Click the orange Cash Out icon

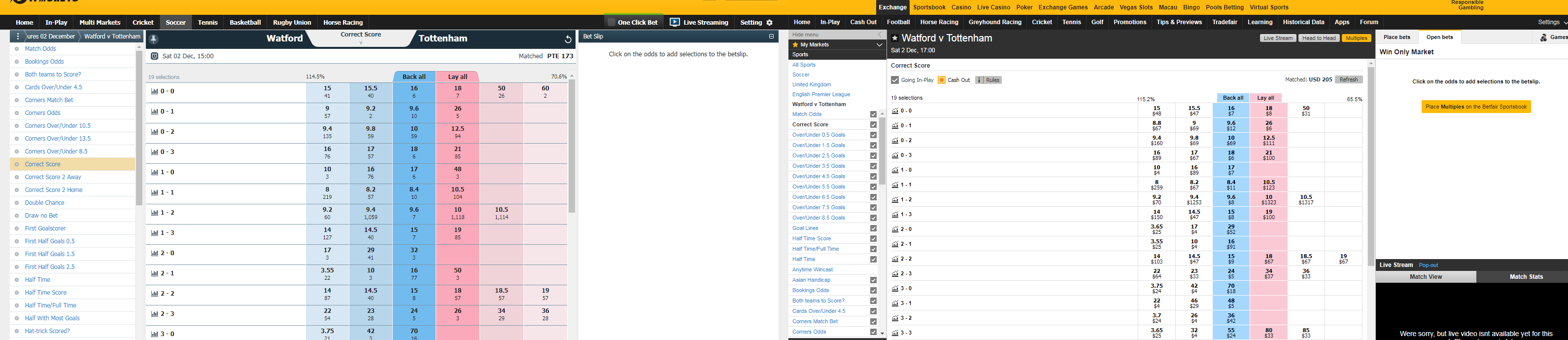coord(942,80)
